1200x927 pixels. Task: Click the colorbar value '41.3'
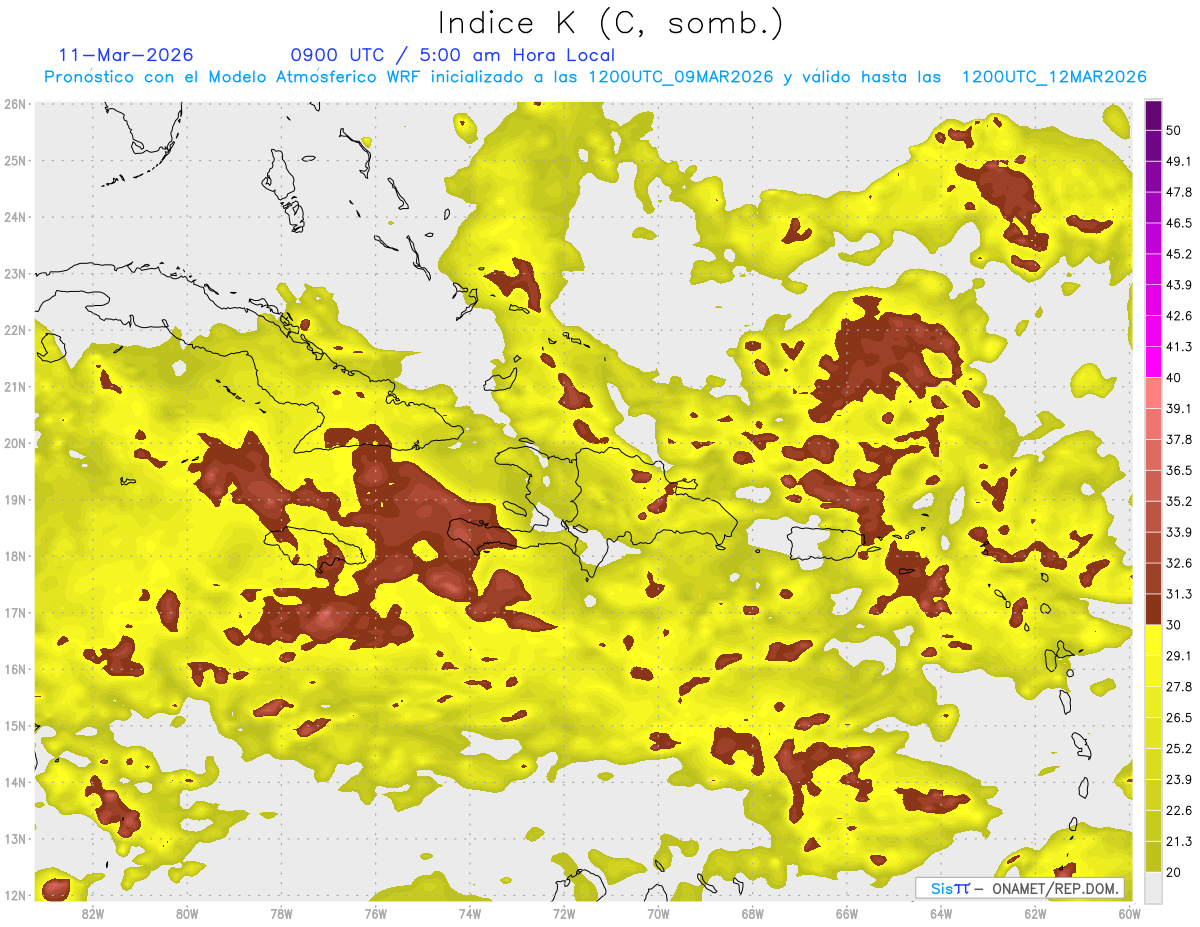click(1178, 347)
